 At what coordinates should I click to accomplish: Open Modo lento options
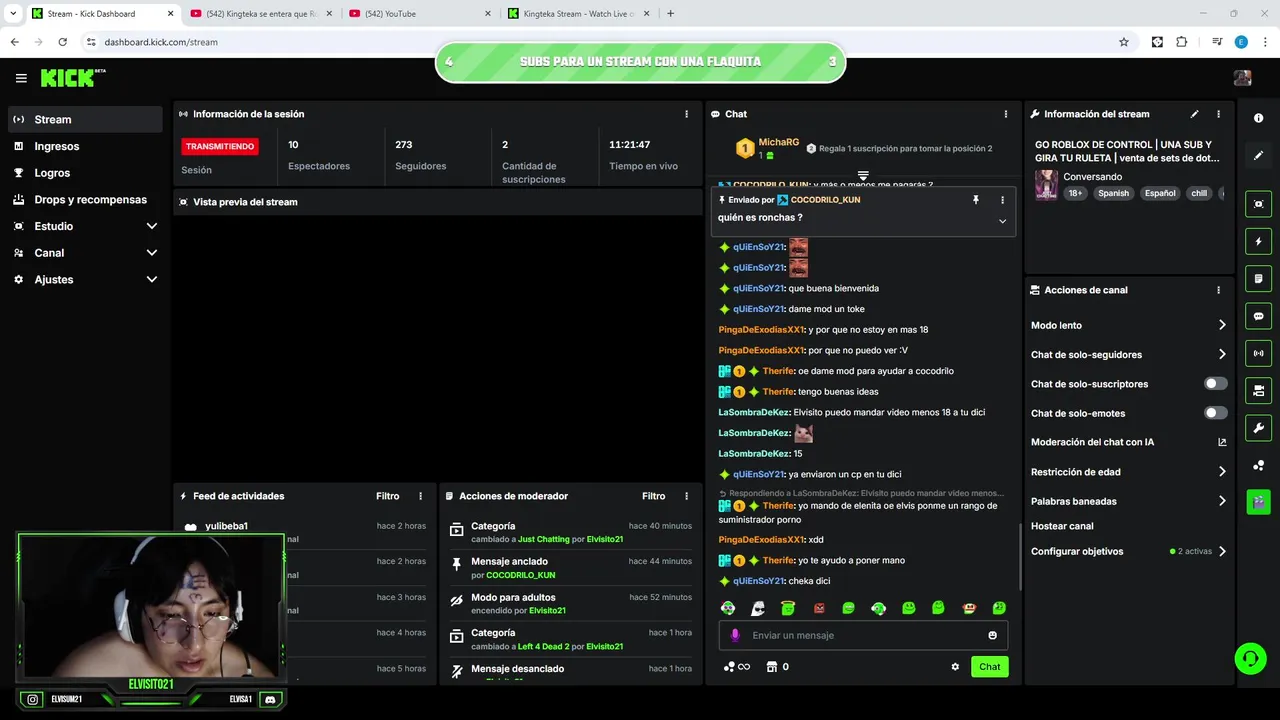[1129, 325]
